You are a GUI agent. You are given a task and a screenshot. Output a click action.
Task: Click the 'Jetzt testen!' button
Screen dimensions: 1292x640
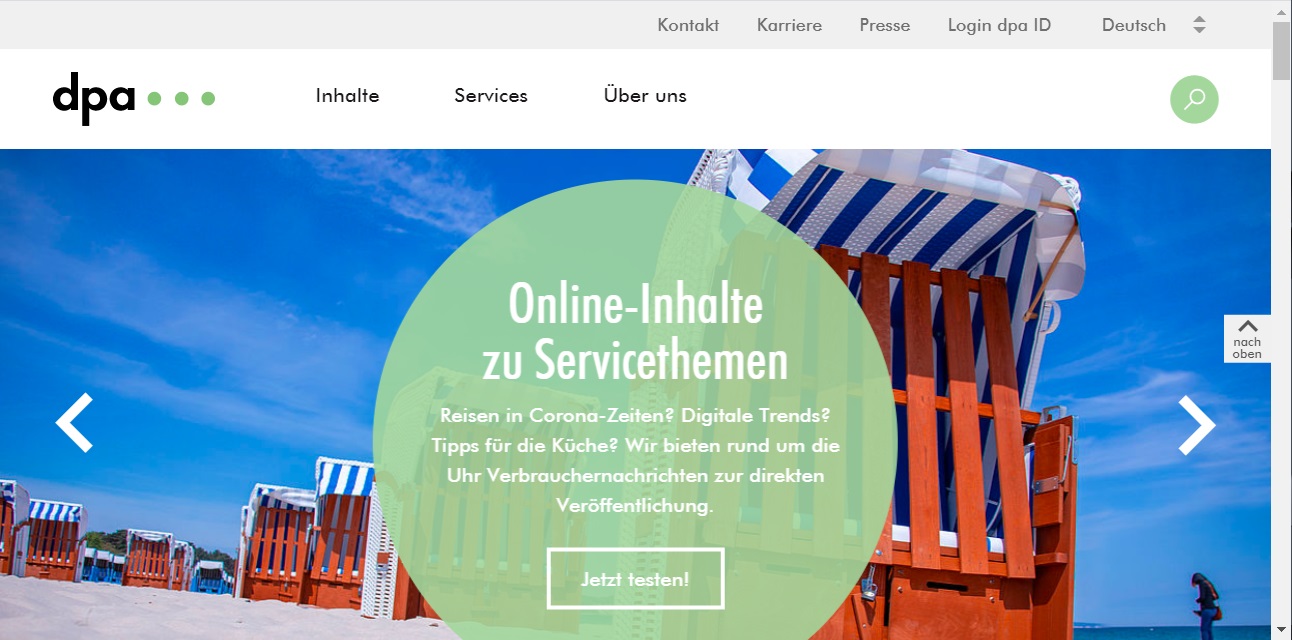click(x=635, y=579)
